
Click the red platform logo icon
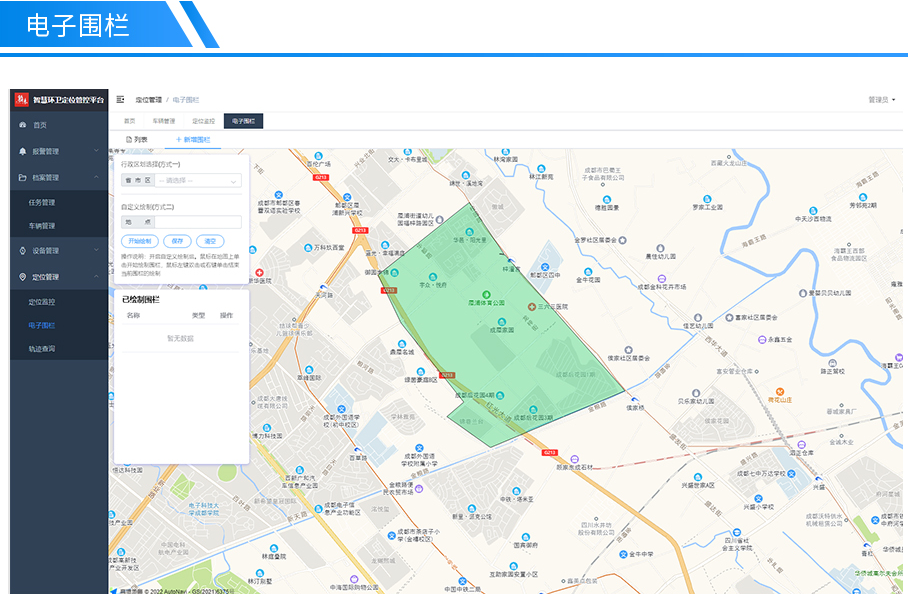coord(21,99)
